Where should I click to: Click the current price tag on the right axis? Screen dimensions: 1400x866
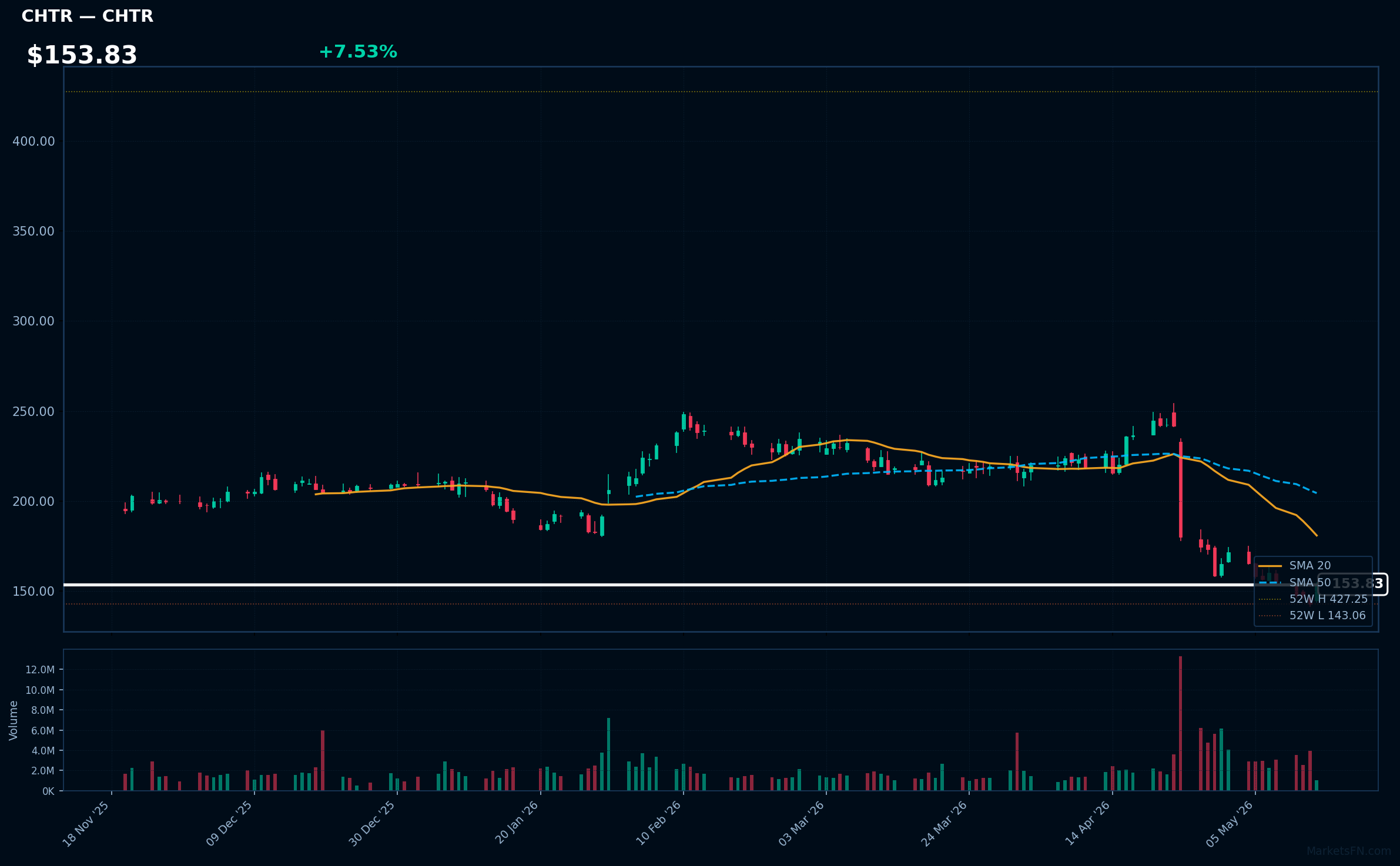coord(1353,584)
